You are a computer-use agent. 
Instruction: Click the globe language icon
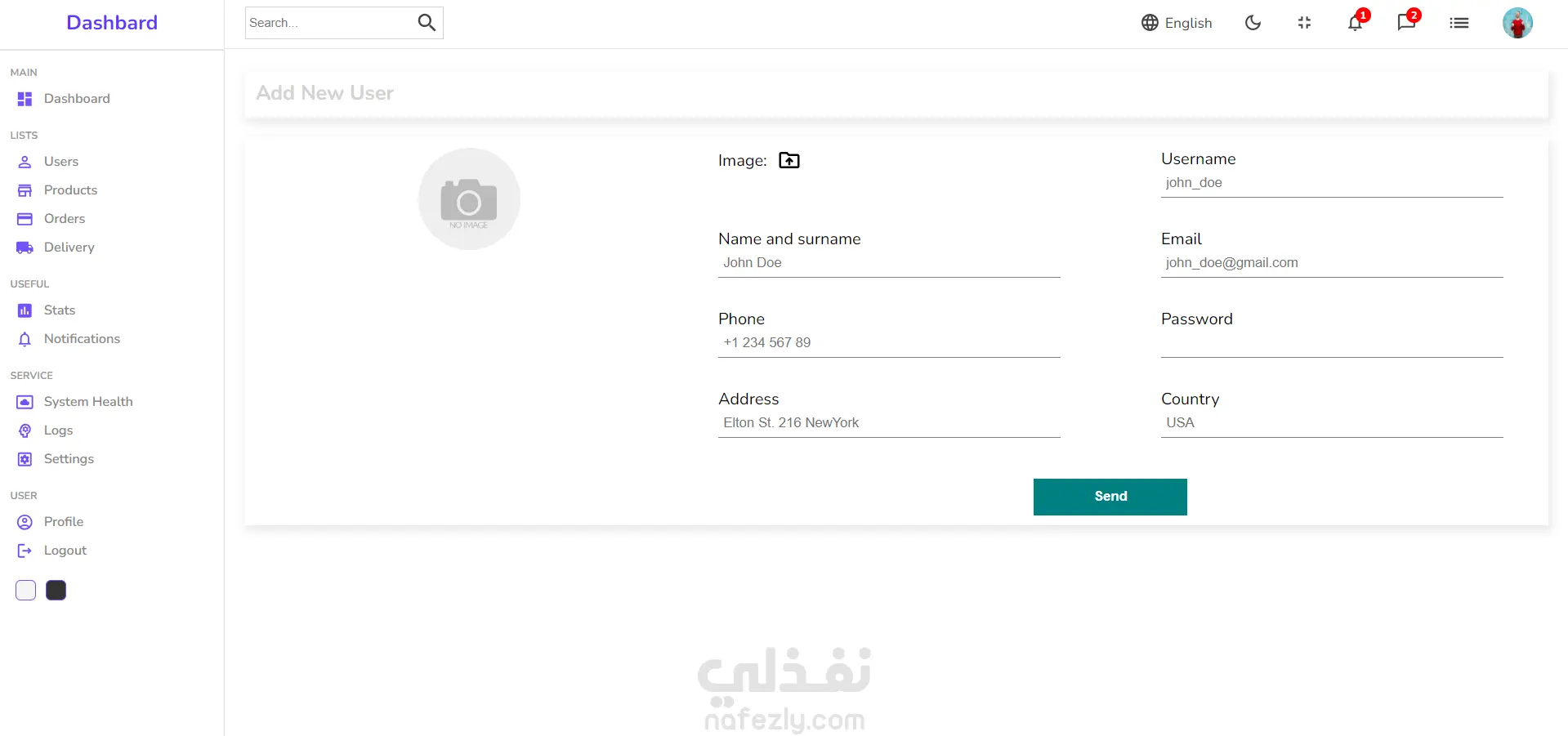click(1150, 23)
